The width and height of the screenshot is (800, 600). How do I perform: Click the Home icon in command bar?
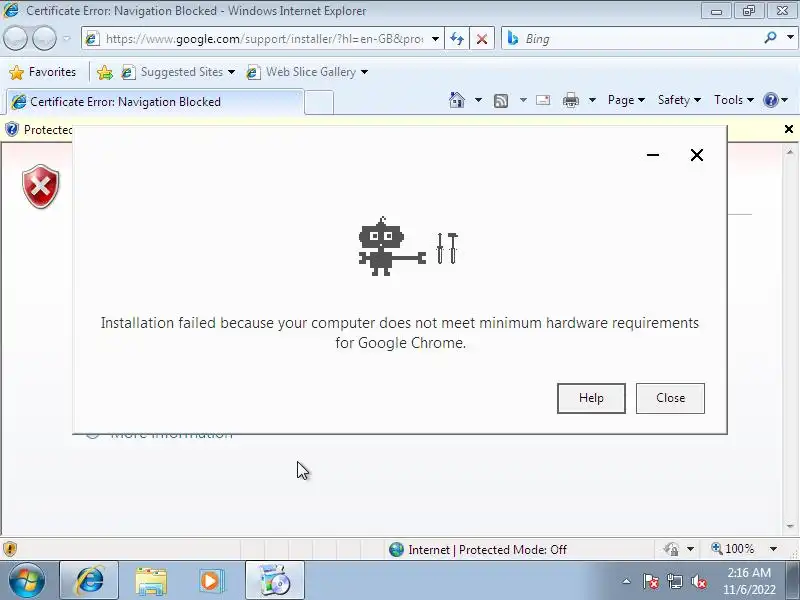(457, 100)
